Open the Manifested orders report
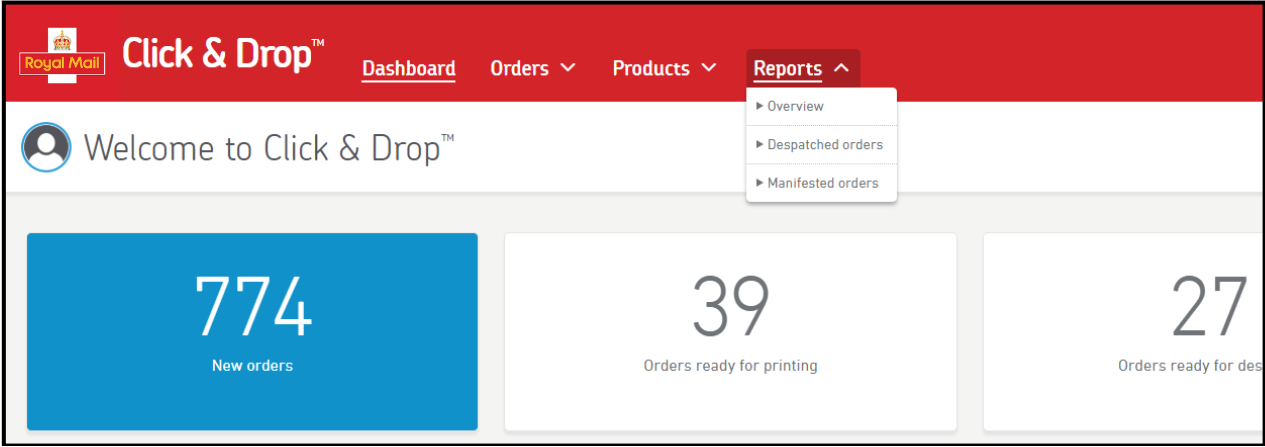This screenshot has height=447, width=1265. point(821,183)
